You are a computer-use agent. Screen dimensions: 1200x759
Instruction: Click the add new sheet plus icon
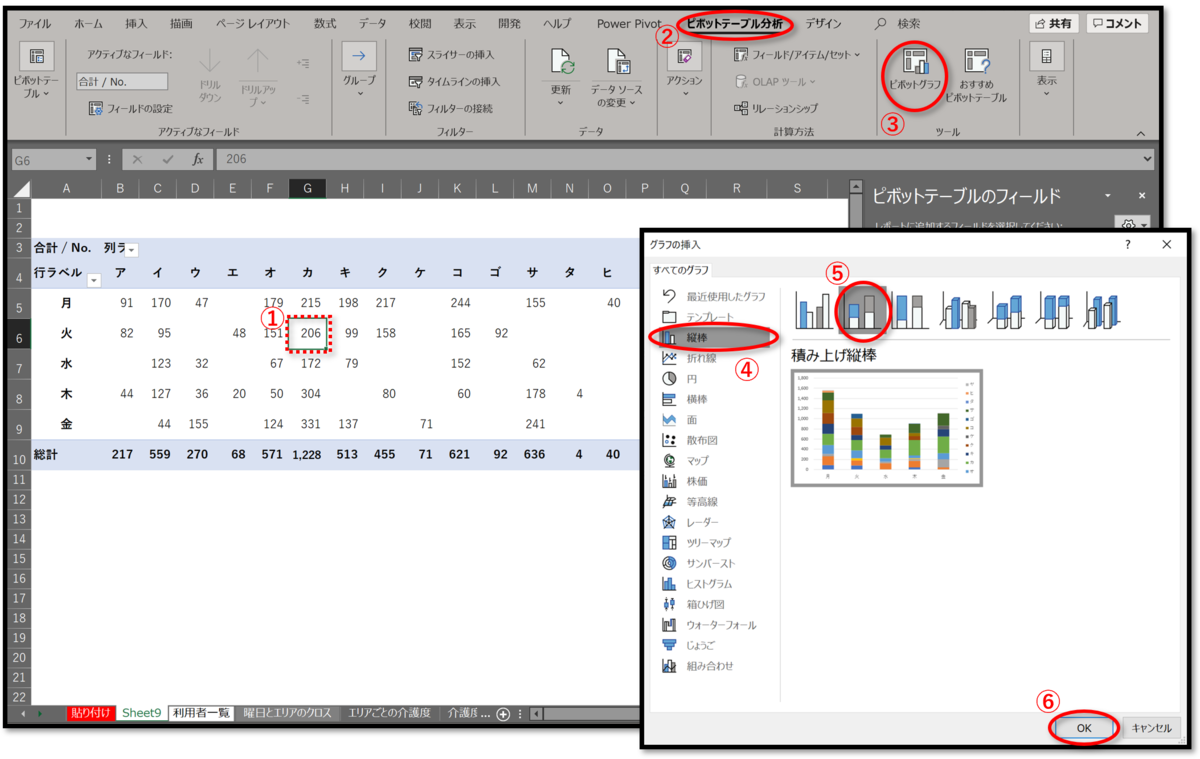click(x=503, y=714)
